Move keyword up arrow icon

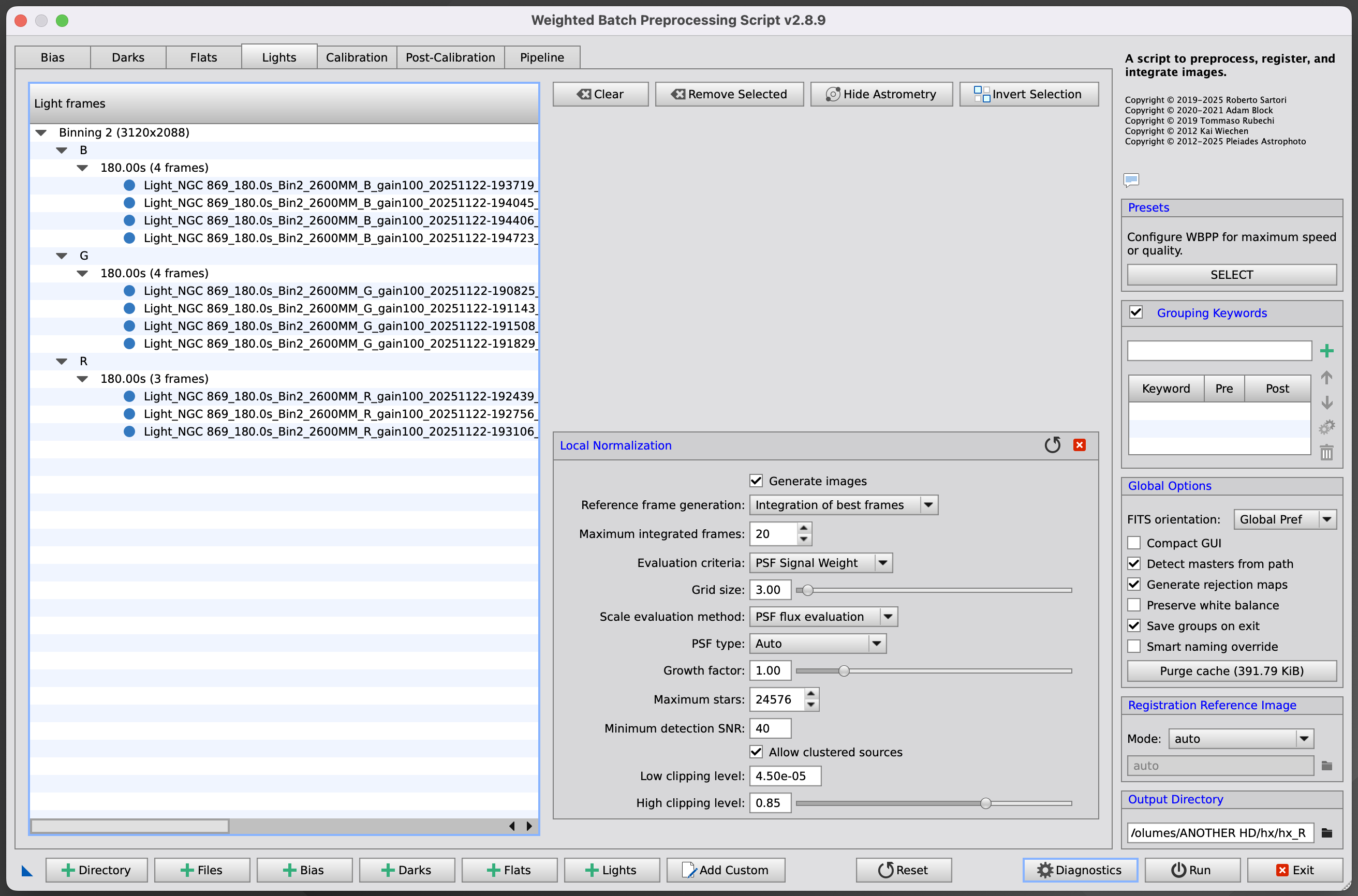tap(1326, 378)
